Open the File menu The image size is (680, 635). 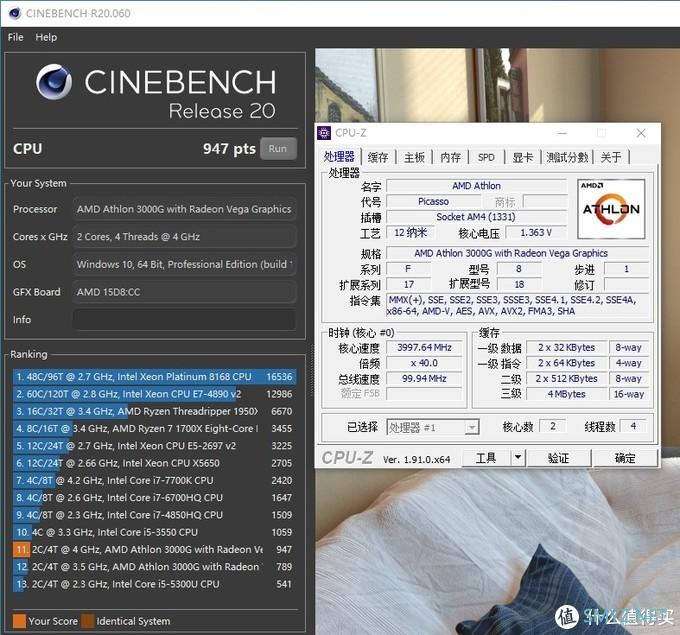click(x=16, y=37)
